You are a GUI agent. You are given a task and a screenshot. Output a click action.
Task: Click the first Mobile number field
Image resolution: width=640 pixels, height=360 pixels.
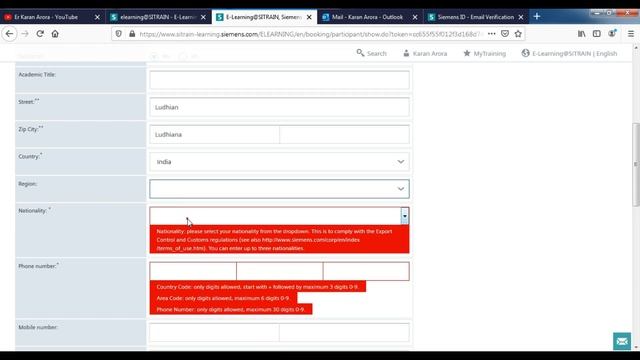(214, 333)
